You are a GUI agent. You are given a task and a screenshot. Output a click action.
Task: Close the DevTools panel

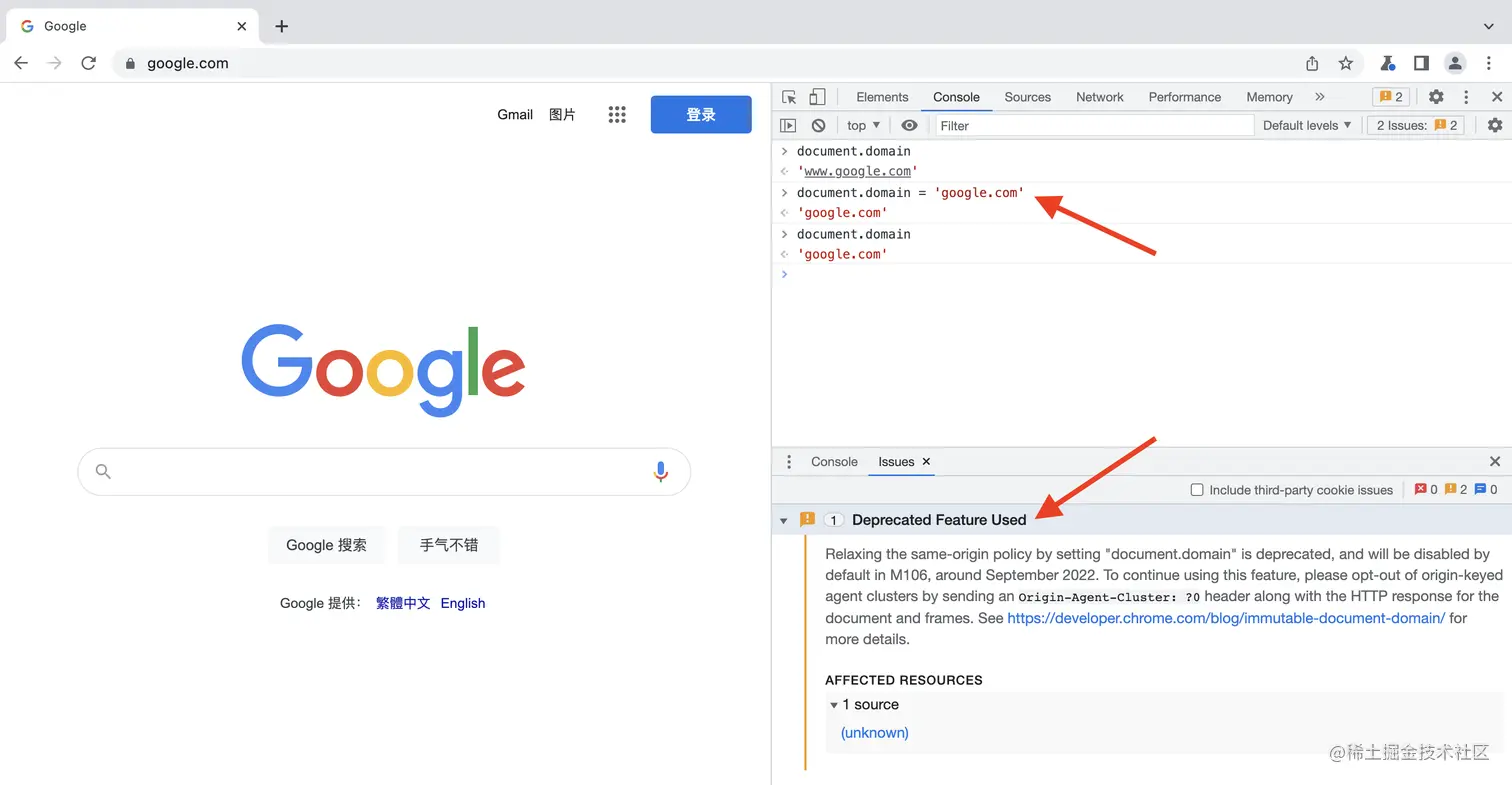pos(1497,97)
